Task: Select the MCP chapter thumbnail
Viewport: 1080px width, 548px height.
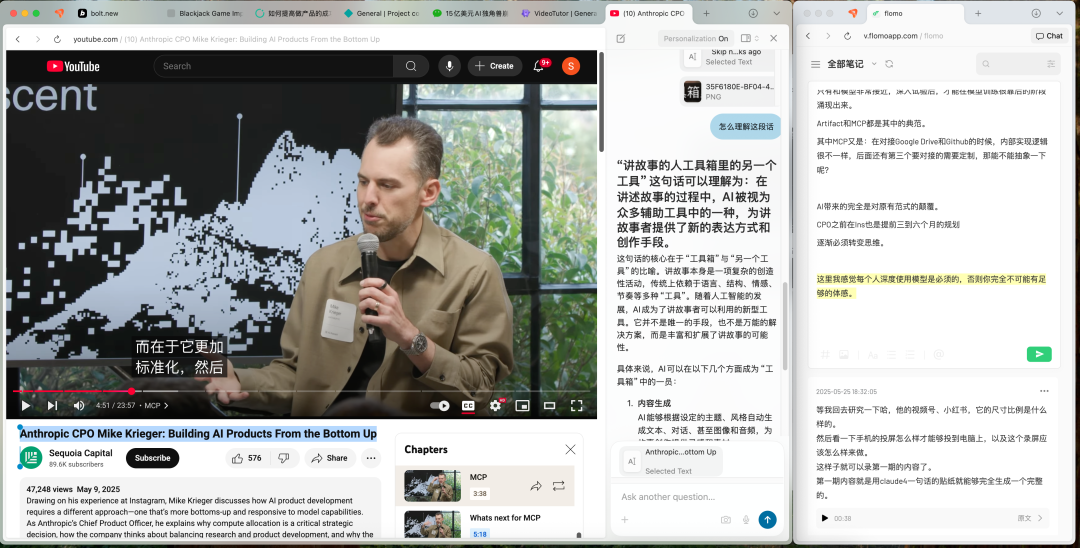Action: (433, 485)
